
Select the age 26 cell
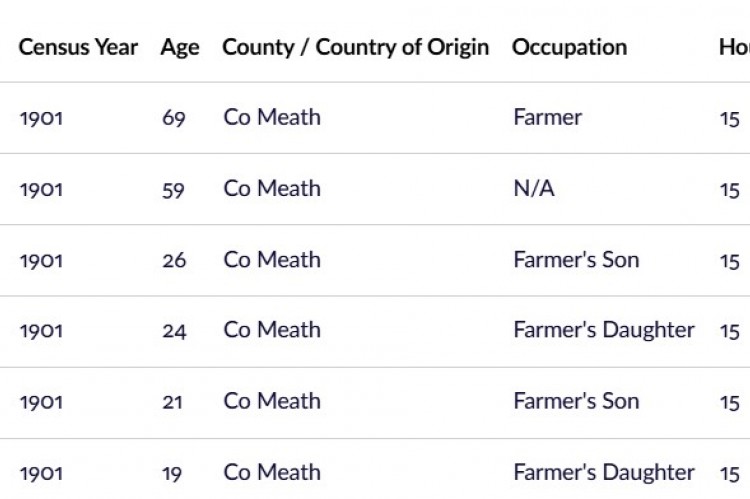[174, 260]
